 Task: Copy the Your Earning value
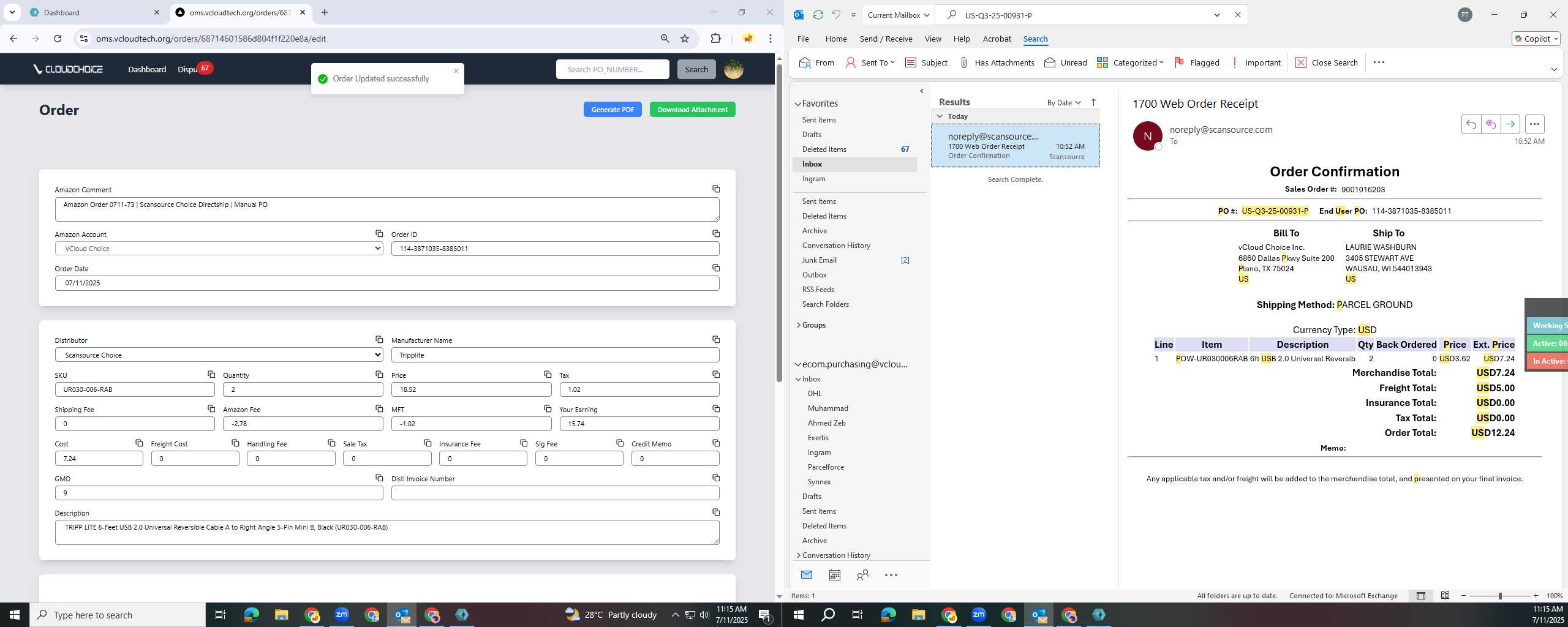716,408
